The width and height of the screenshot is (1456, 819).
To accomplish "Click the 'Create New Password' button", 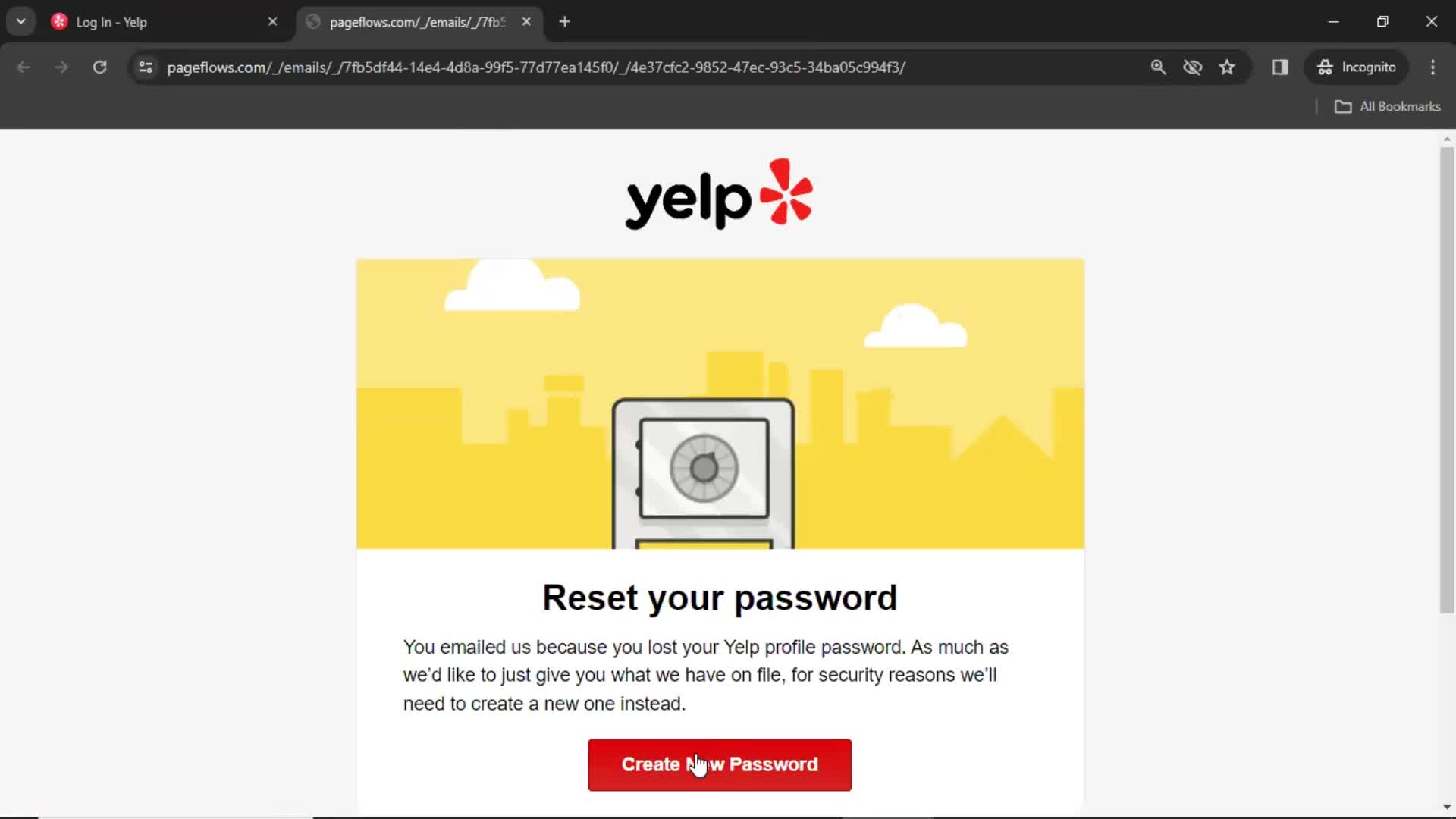I will point(719,764).
